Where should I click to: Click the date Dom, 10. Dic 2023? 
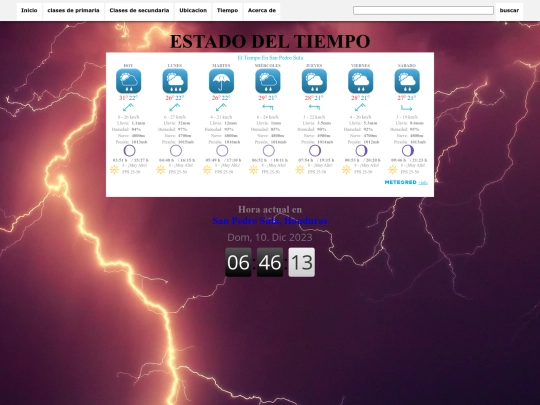click(270, 237)
